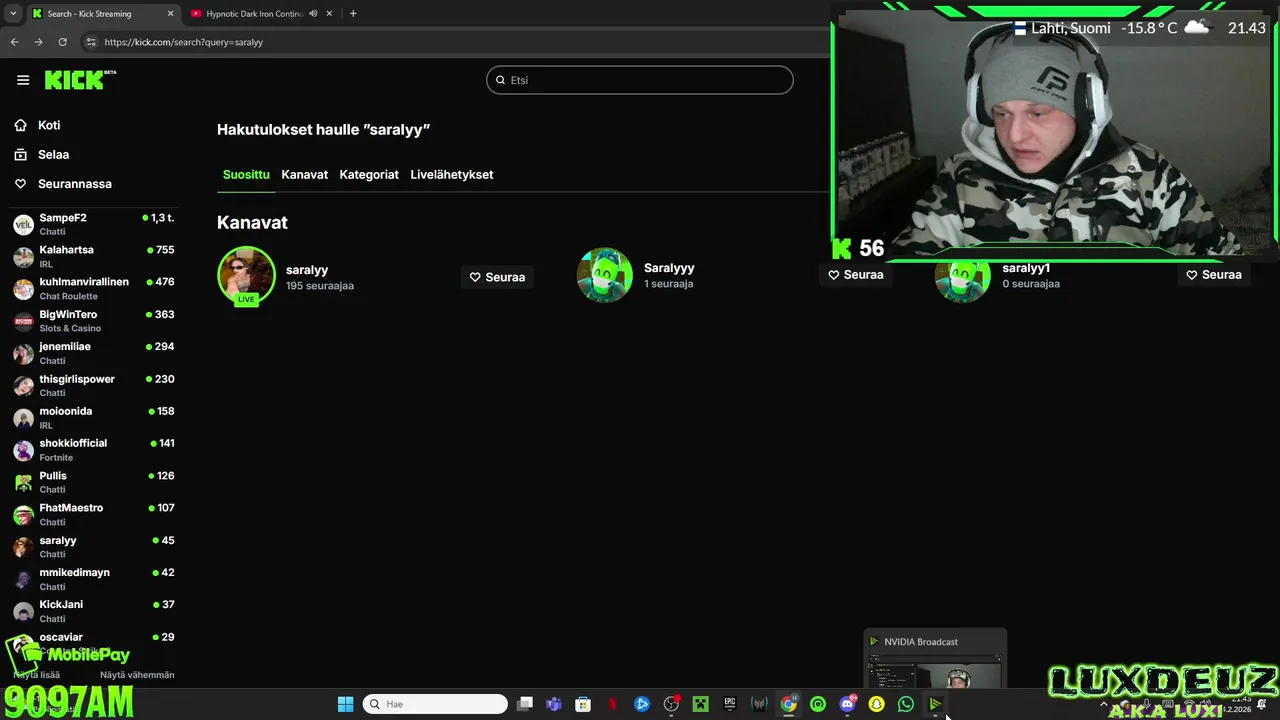This screenshot has width=1280, height=720.
Task: Open Task View from taskbar
Action: 525,704
